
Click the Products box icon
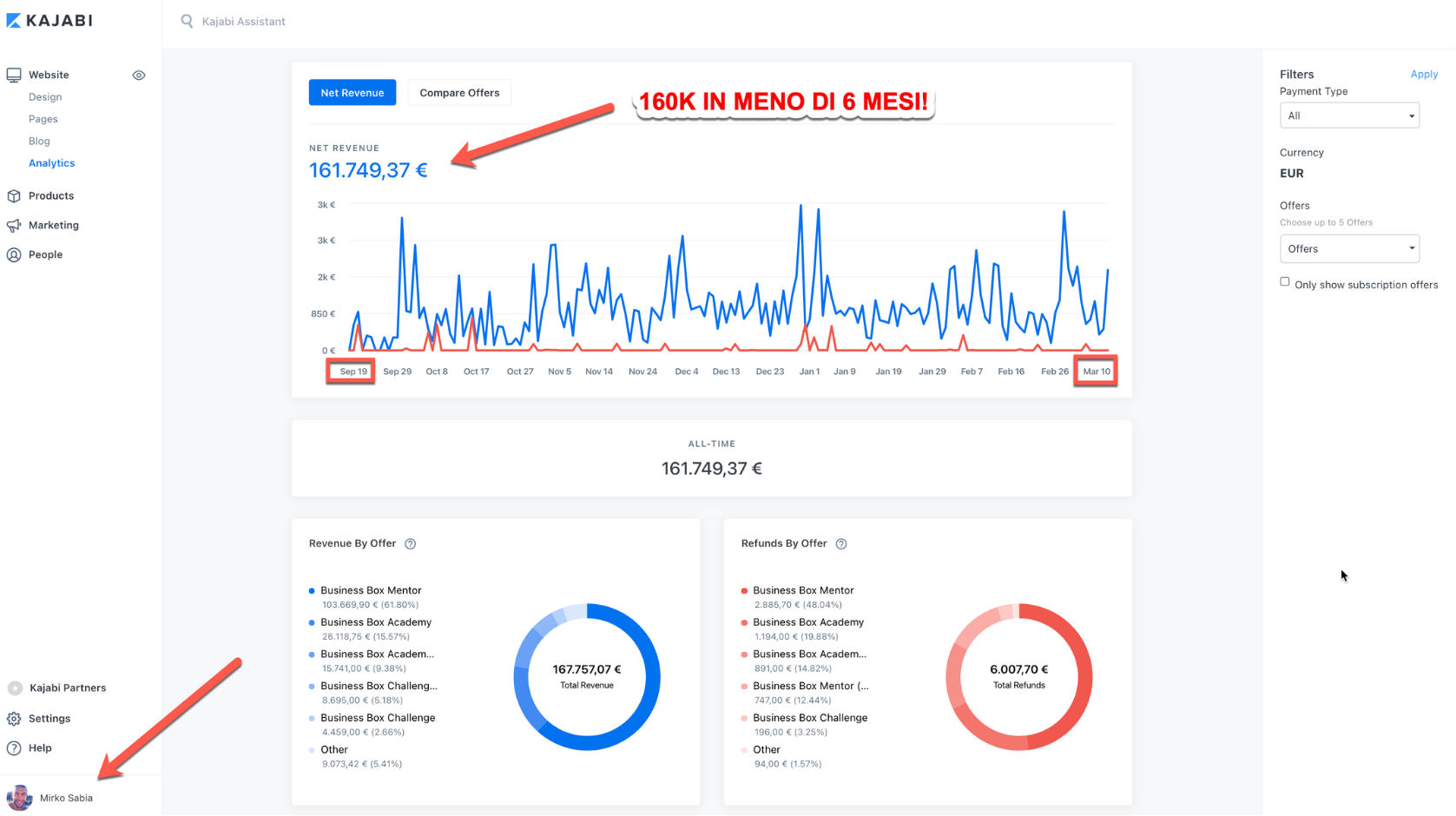[14, 196]
